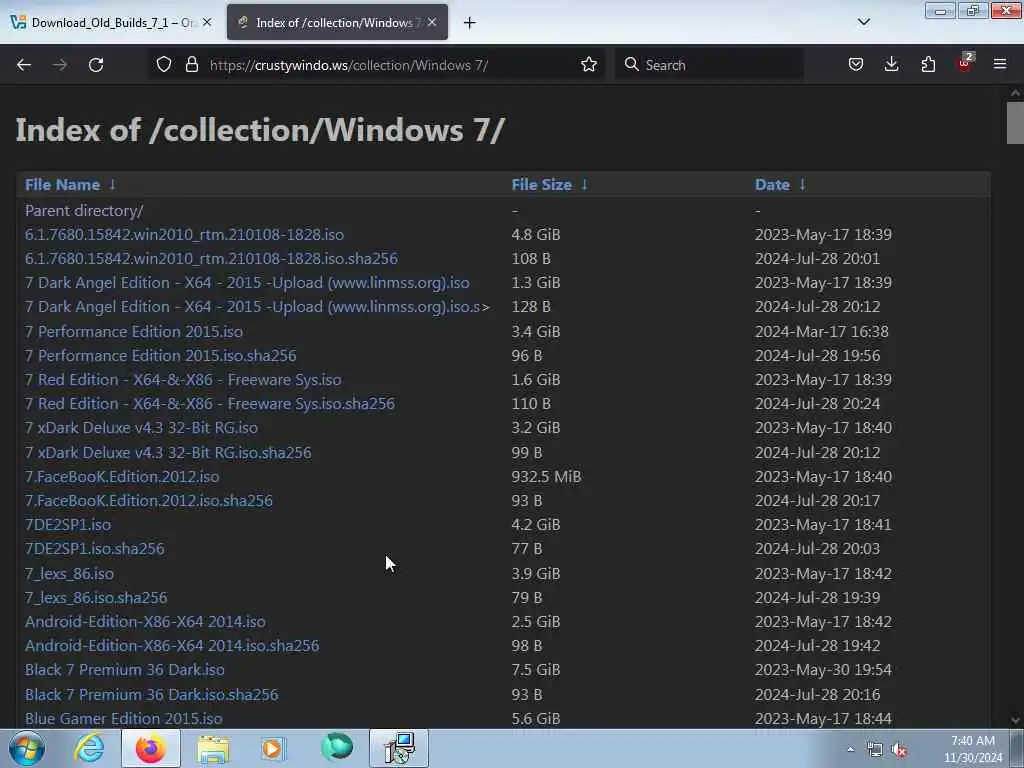Screen dimensions: 1024x768
Task: Sort by Date column
Action: 772,185
